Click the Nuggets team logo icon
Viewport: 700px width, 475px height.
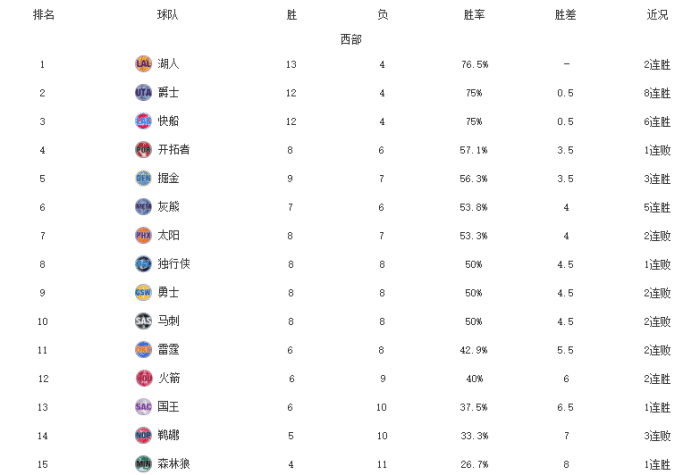(x=143, y=178)
